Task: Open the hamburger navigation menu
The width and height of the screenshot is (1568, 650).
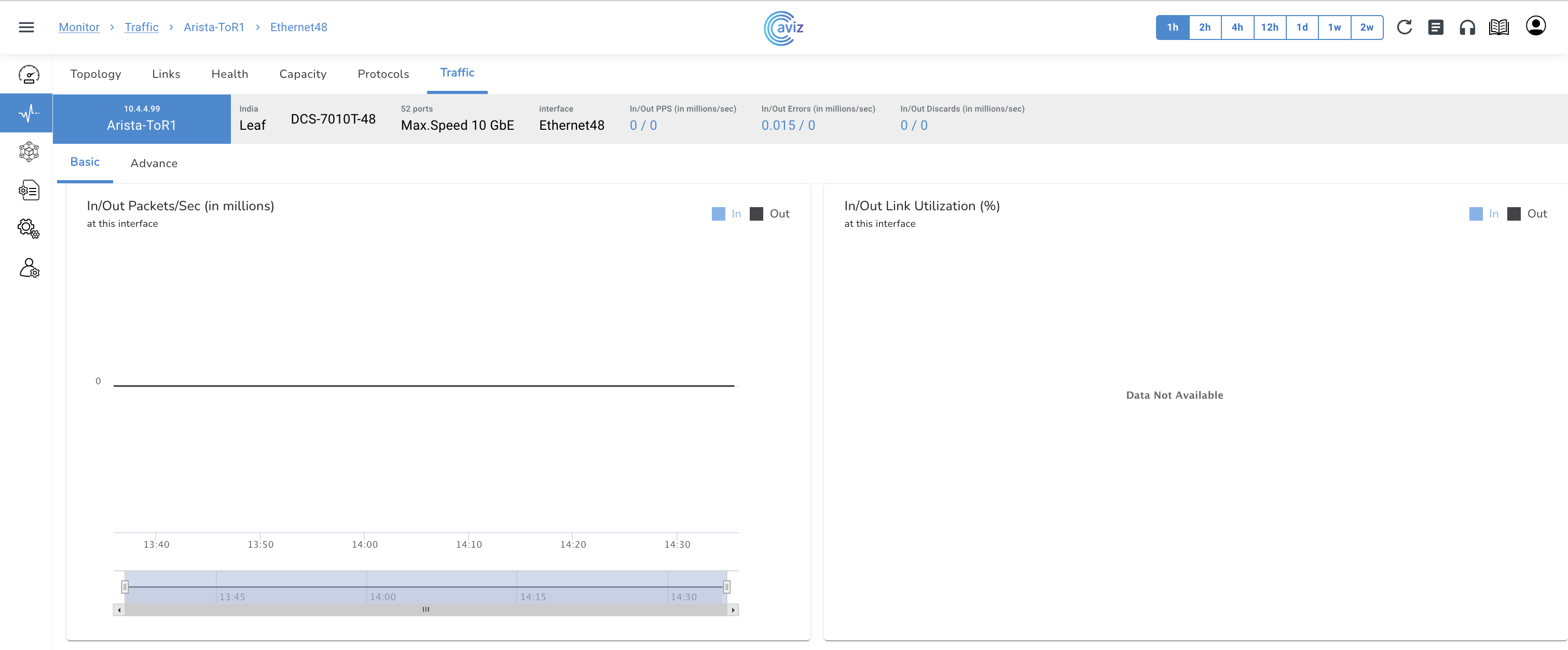Action: (x=26, y=28)
